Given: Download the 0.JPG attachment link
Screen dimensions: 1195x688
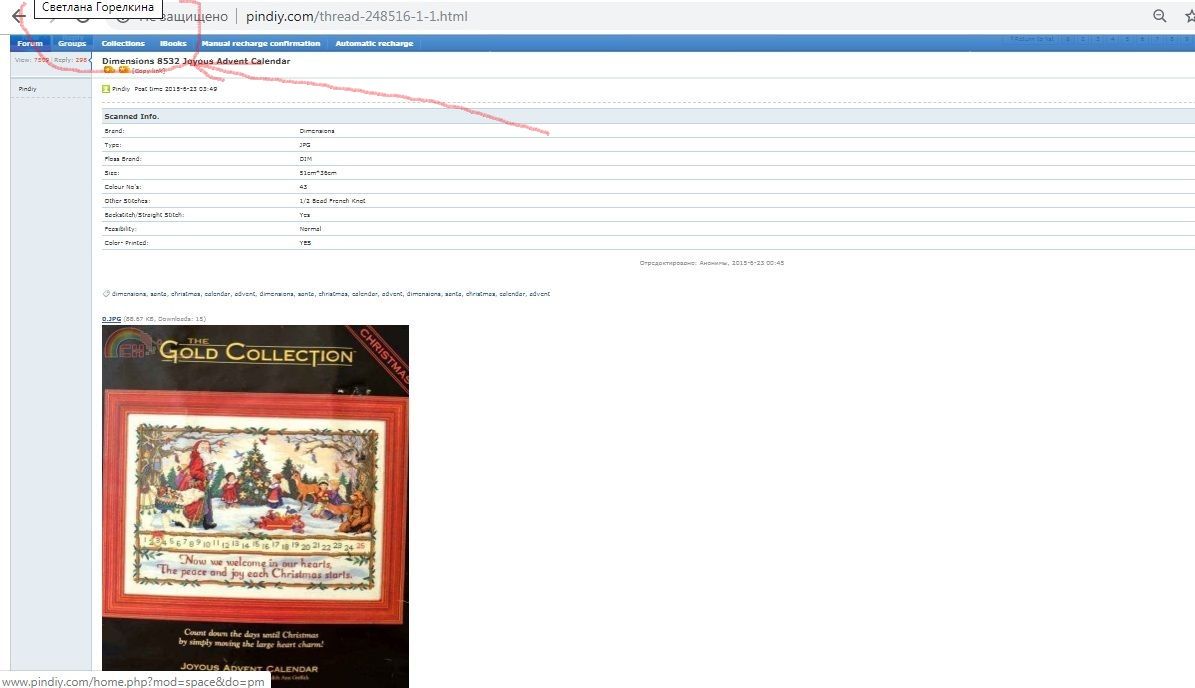Looking at the screenshot, I should (x=111, y=319).
